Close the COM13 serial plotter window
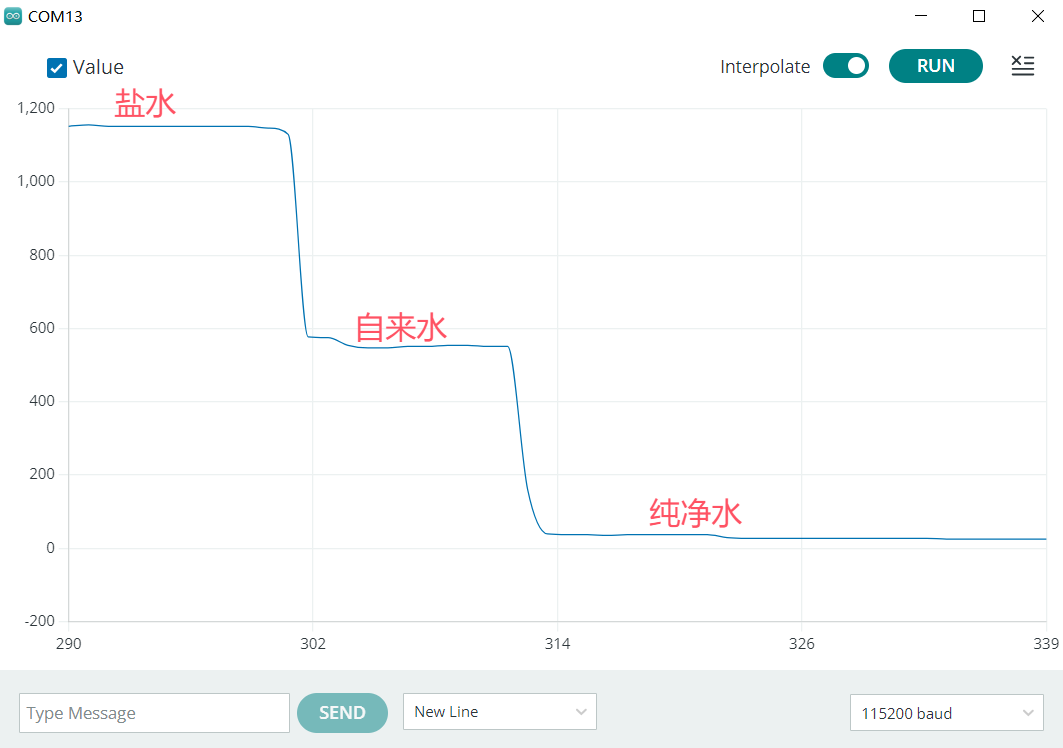Image resolution: width=1063 pixels, height=748 pixels. (x=1037, y=16)
